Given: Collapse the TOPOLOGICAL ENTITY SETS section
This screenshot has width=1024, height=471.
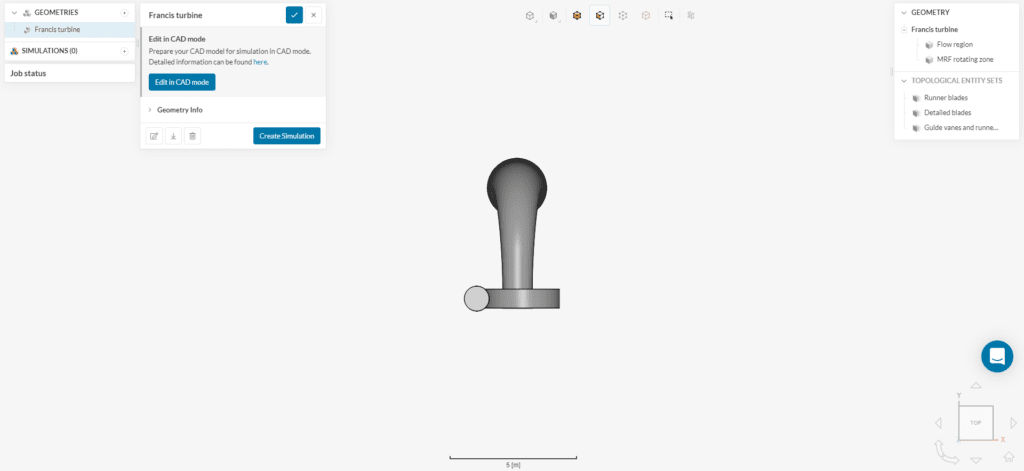Looking at the screenshot, I should coord(904,80).
